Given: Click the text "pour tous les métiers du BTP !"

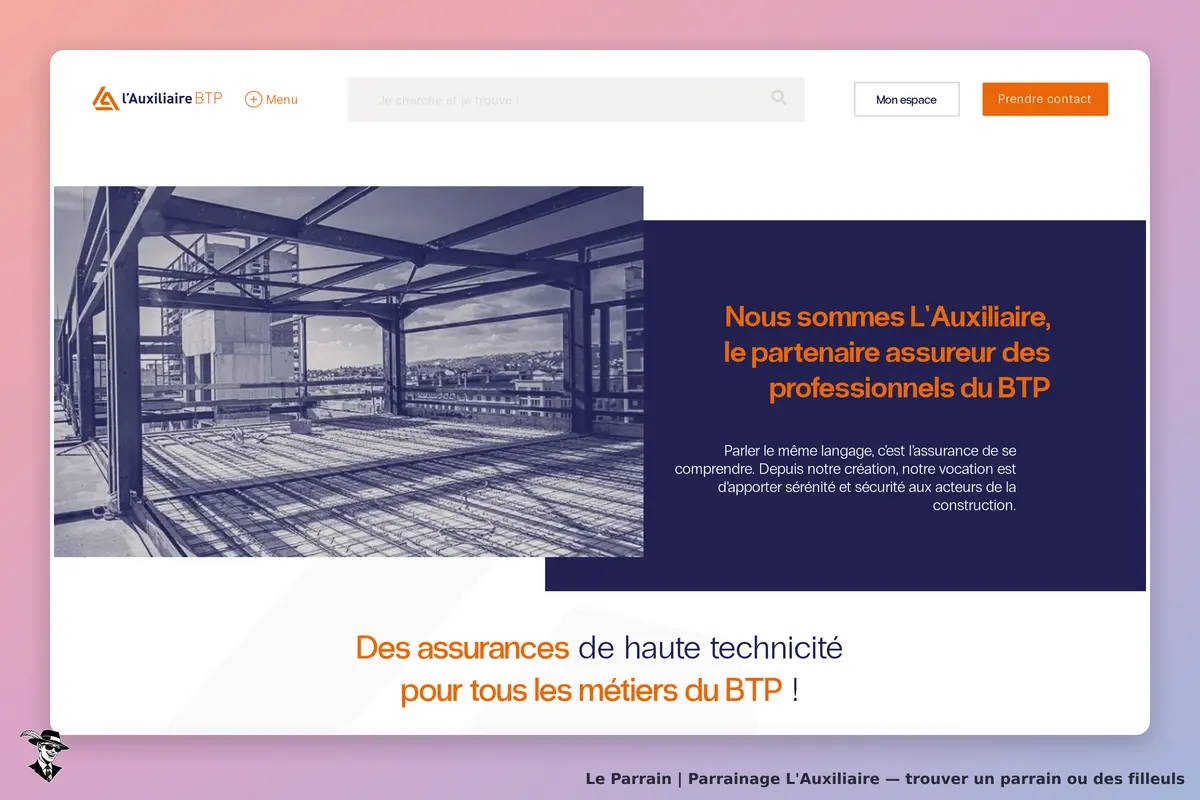Looking at the screenshot, I should coord(599,690).
